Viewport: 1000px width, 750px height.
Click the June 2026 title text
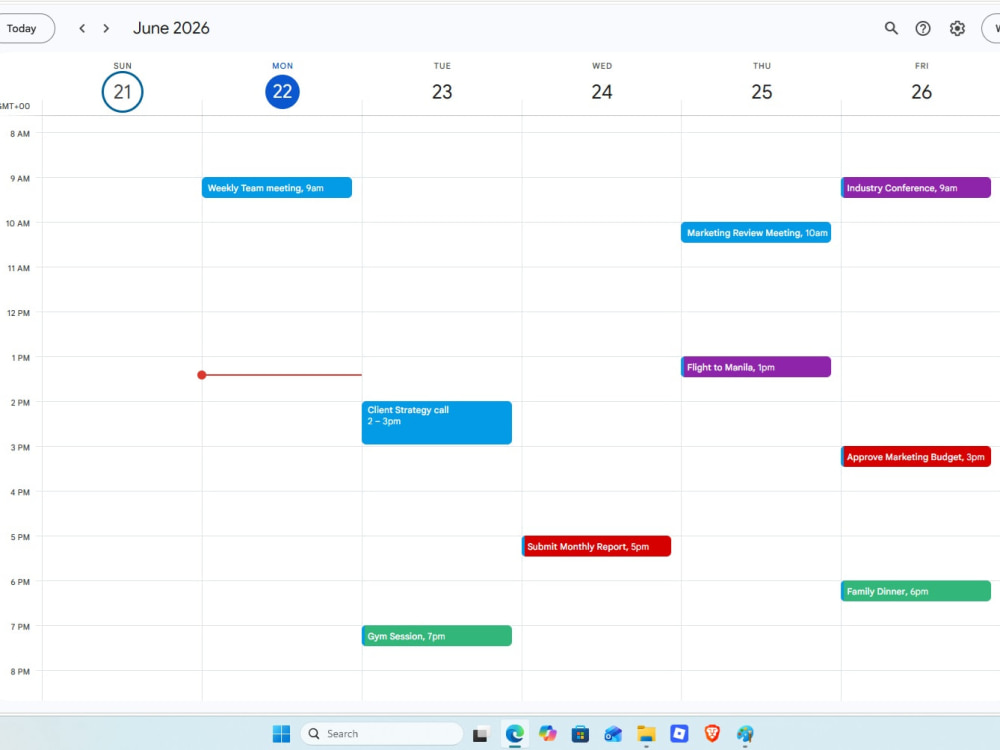(x=171, y=28)
